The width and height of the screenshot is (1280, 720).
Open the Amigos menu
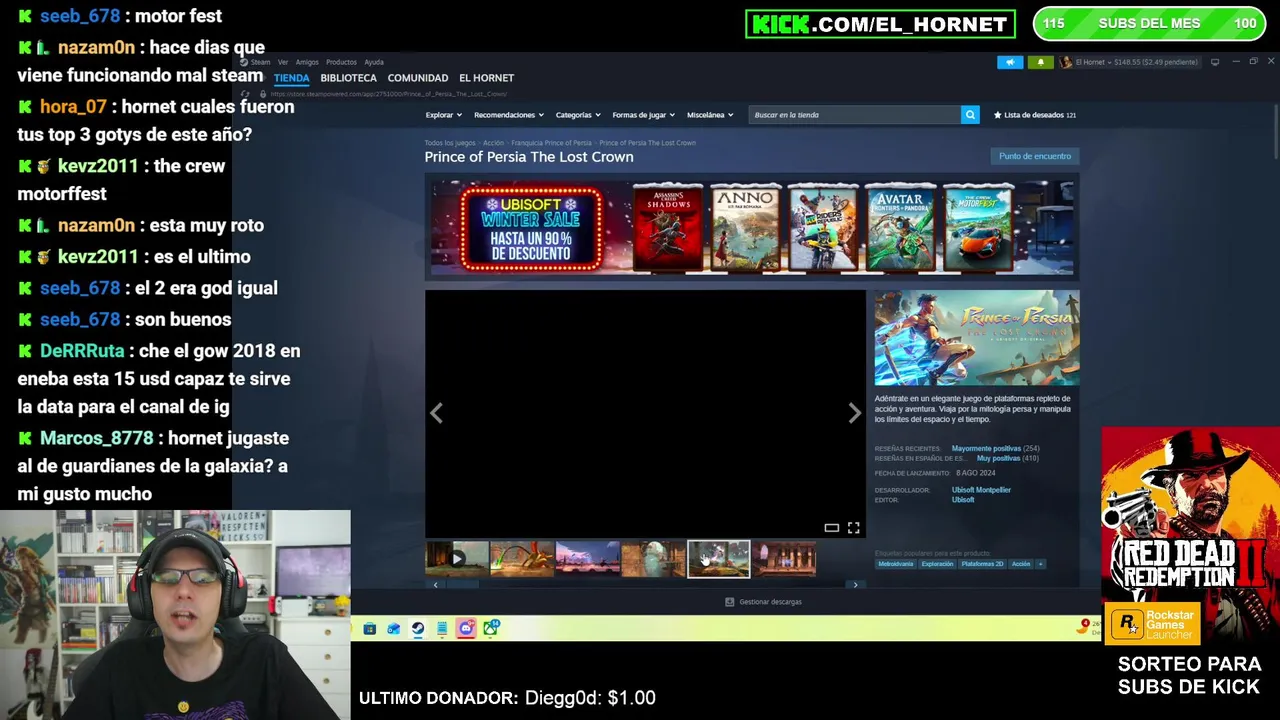pos(307,62)
